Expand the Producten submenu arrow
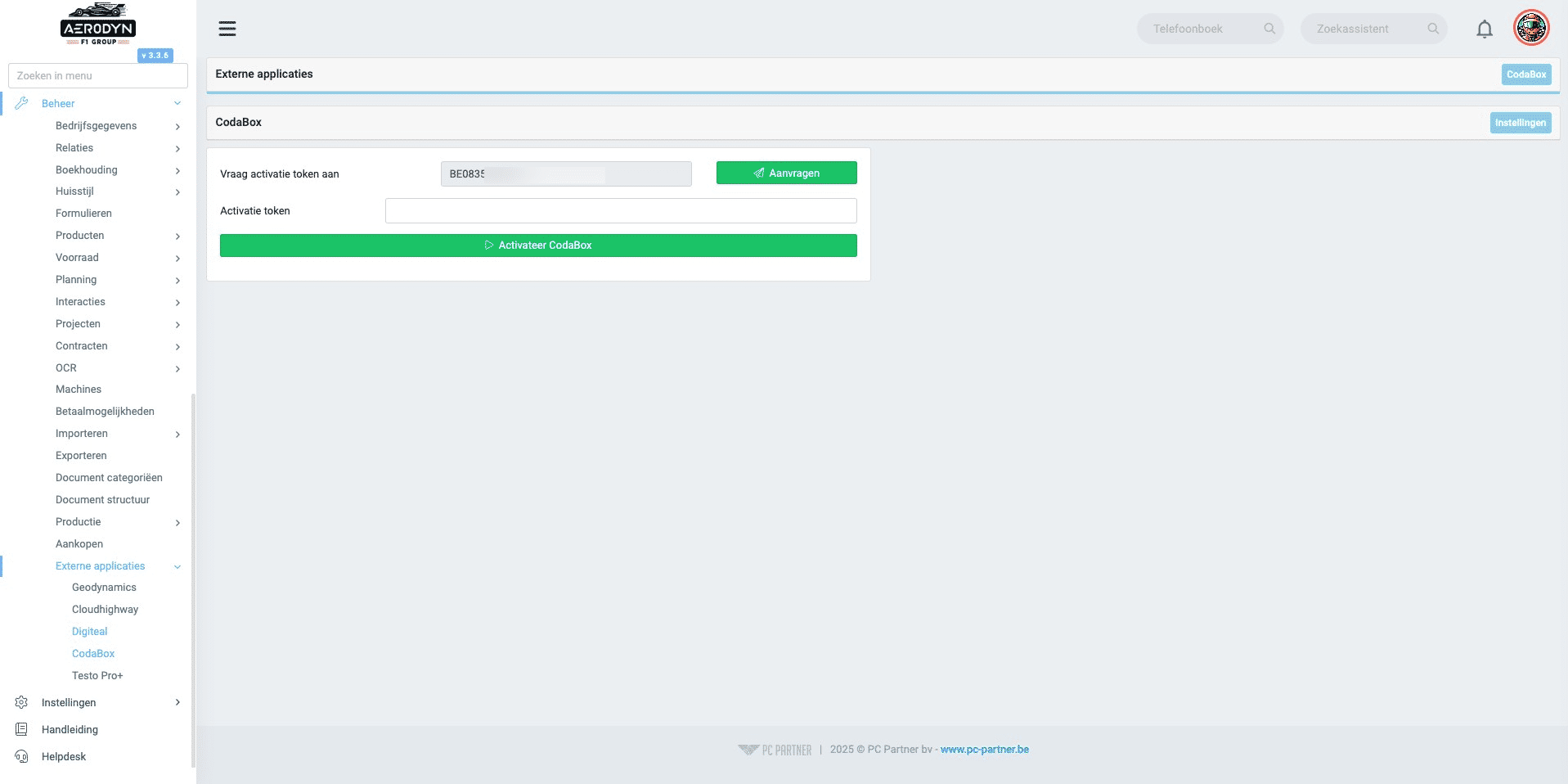1568x784 pixels. [177, 236]
